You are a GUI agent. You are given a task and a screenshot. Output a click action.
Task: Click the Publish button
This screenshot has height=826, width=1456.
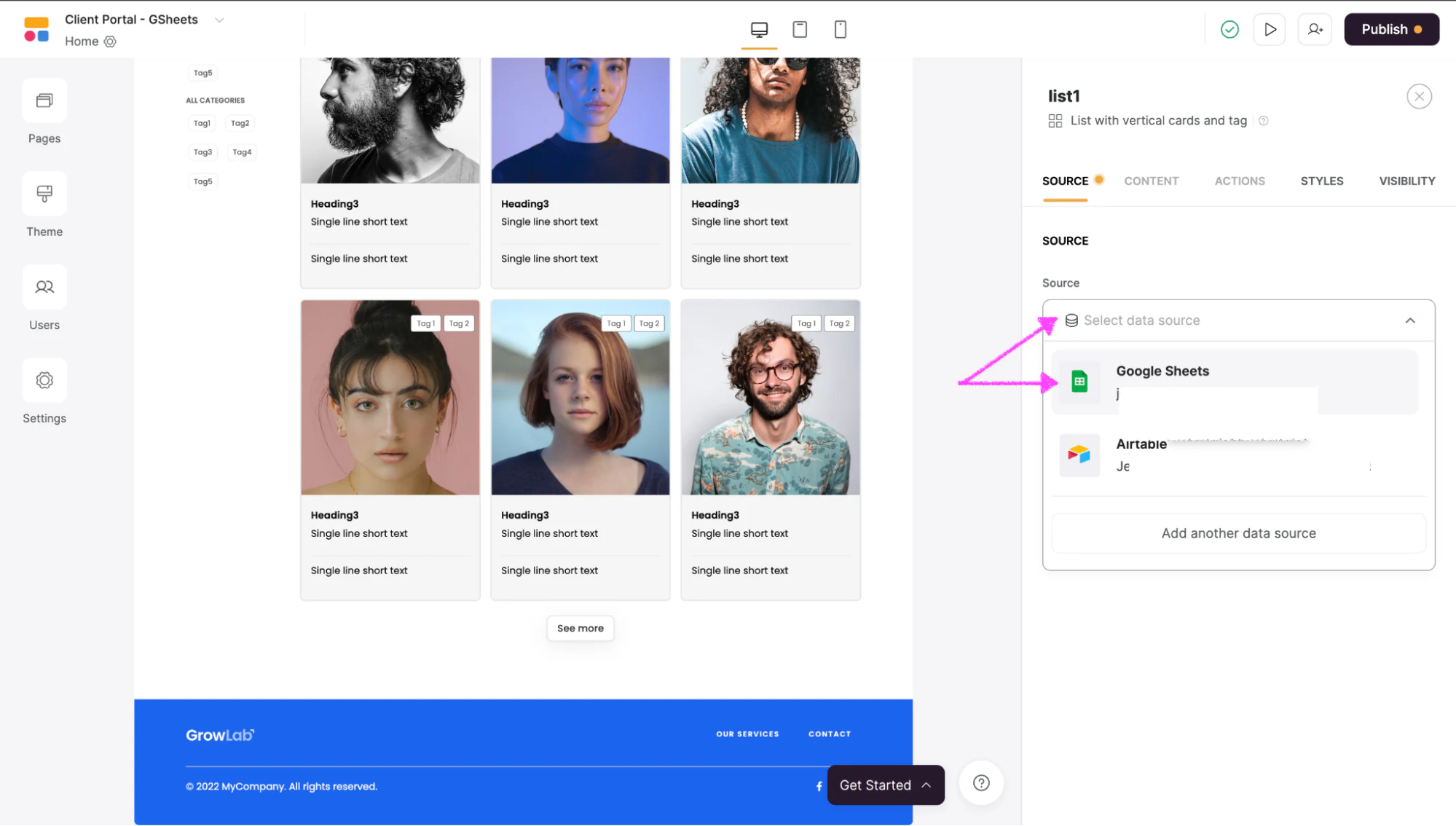click(1391, 29)
